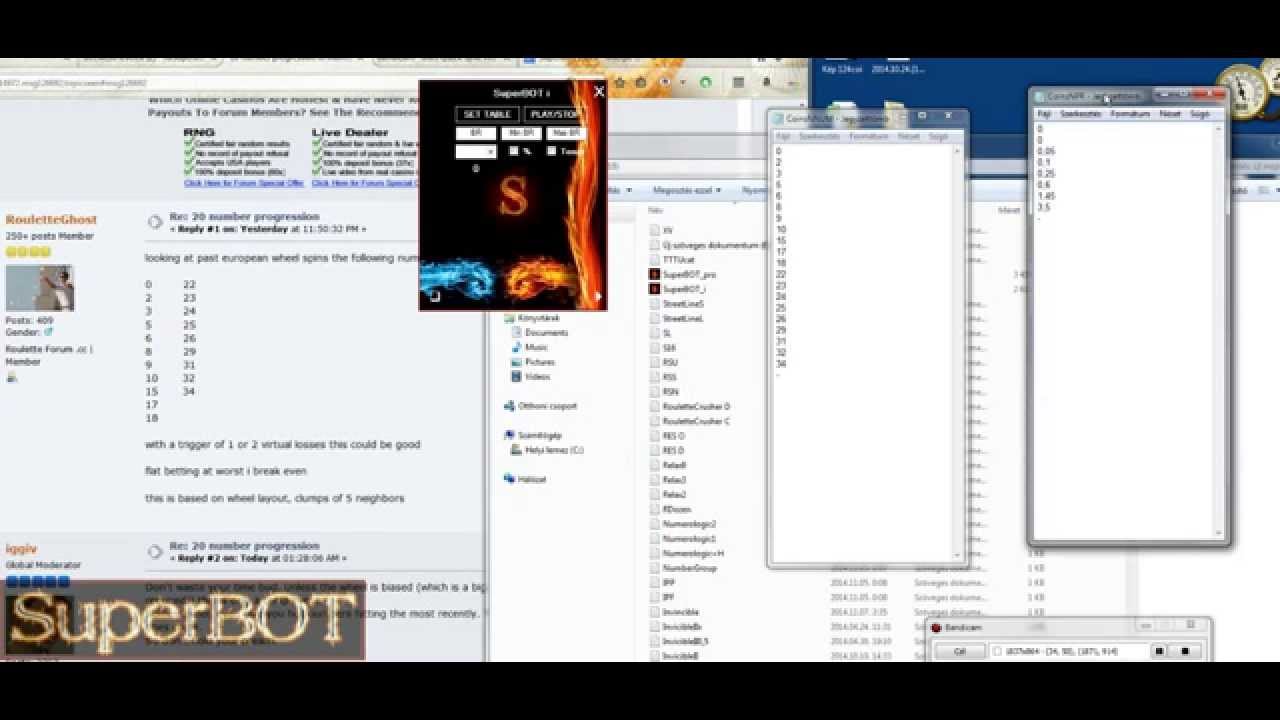This screenshot has width=1280, height=720.
Task: Select the RouletteCrusher D file
Action: 696,407
